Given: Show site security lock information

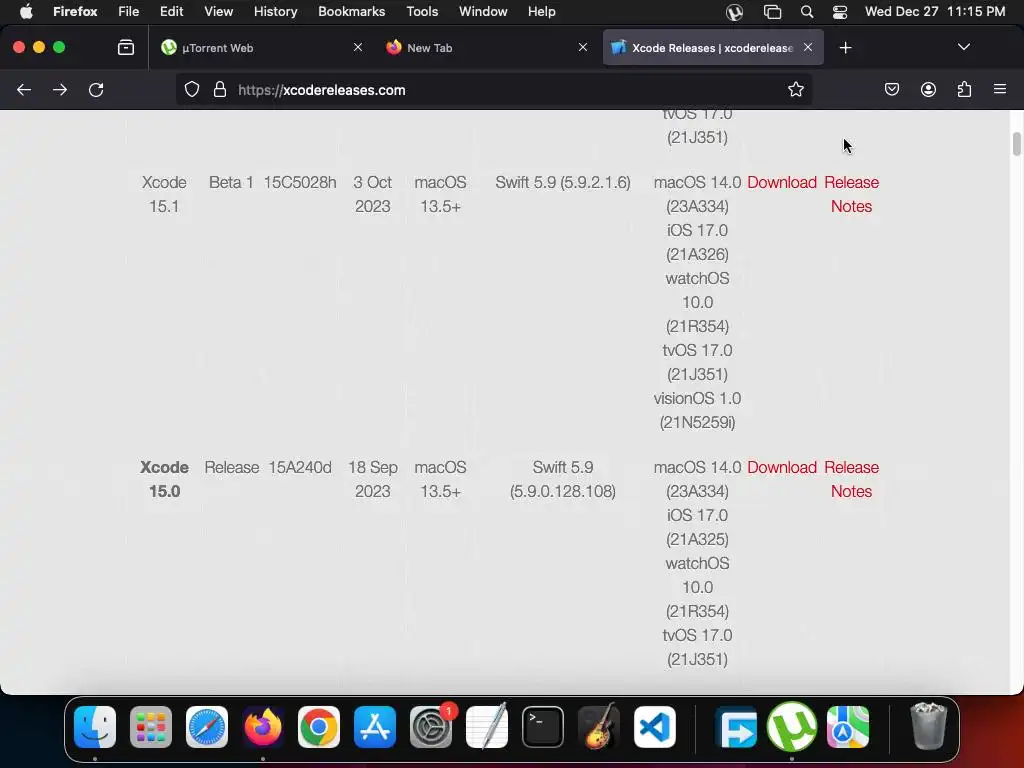Looking at the screenshot, I should click(220, 89).
